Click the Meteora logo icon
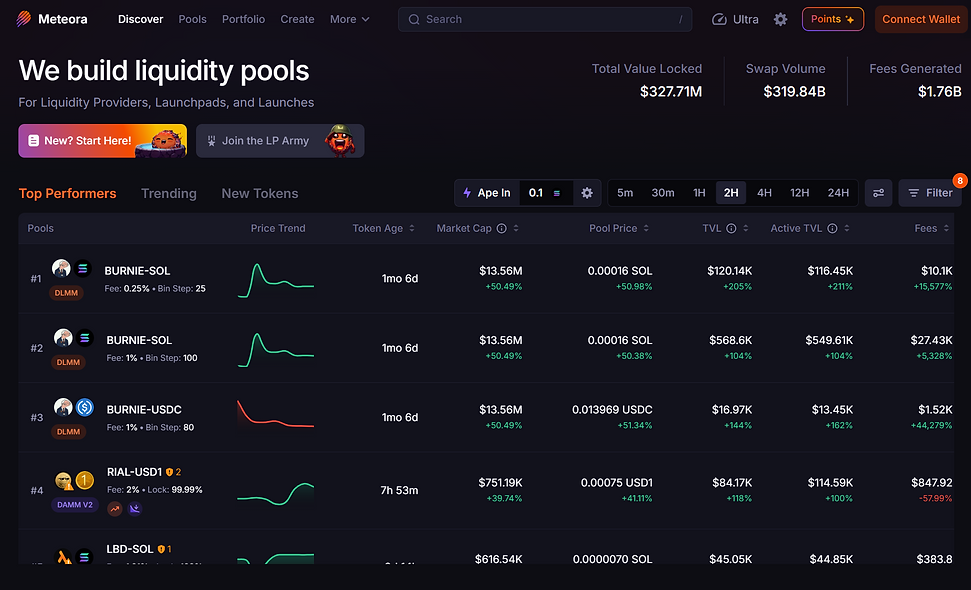The image size is (971, 590). (24, 19)
